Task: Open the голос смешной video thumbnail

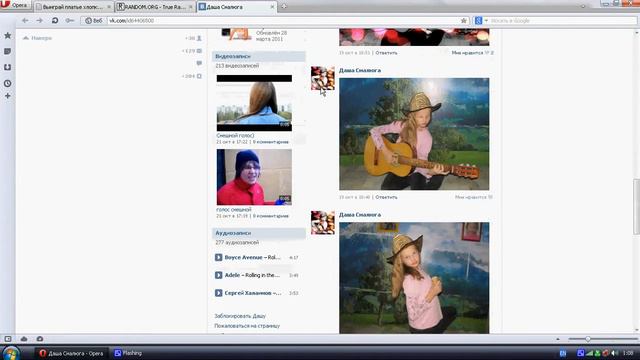Action: 254,177
